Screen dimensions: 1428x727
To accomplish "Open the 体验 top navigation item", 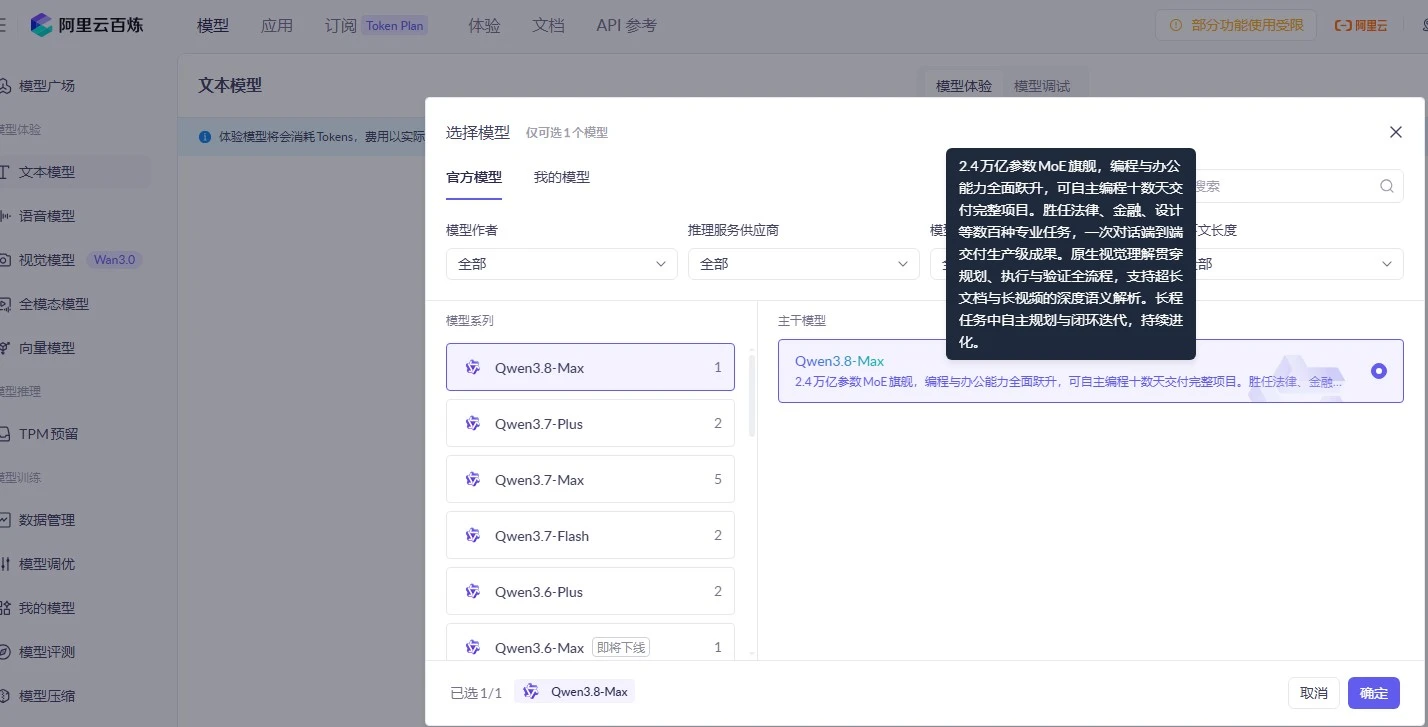I will click(484, 26).
